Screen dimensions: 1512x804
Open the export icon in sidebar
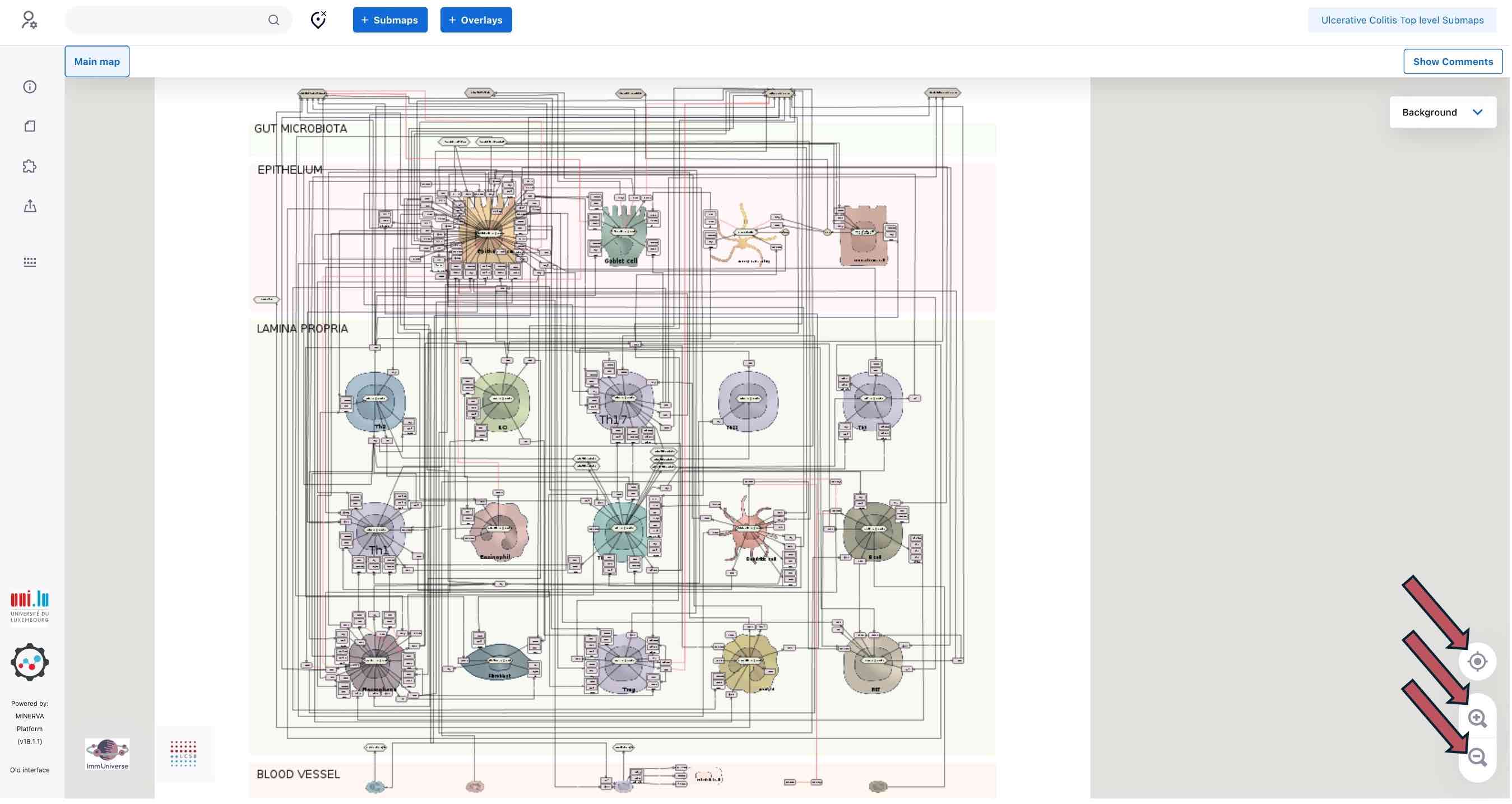click(x=30, y=206)
